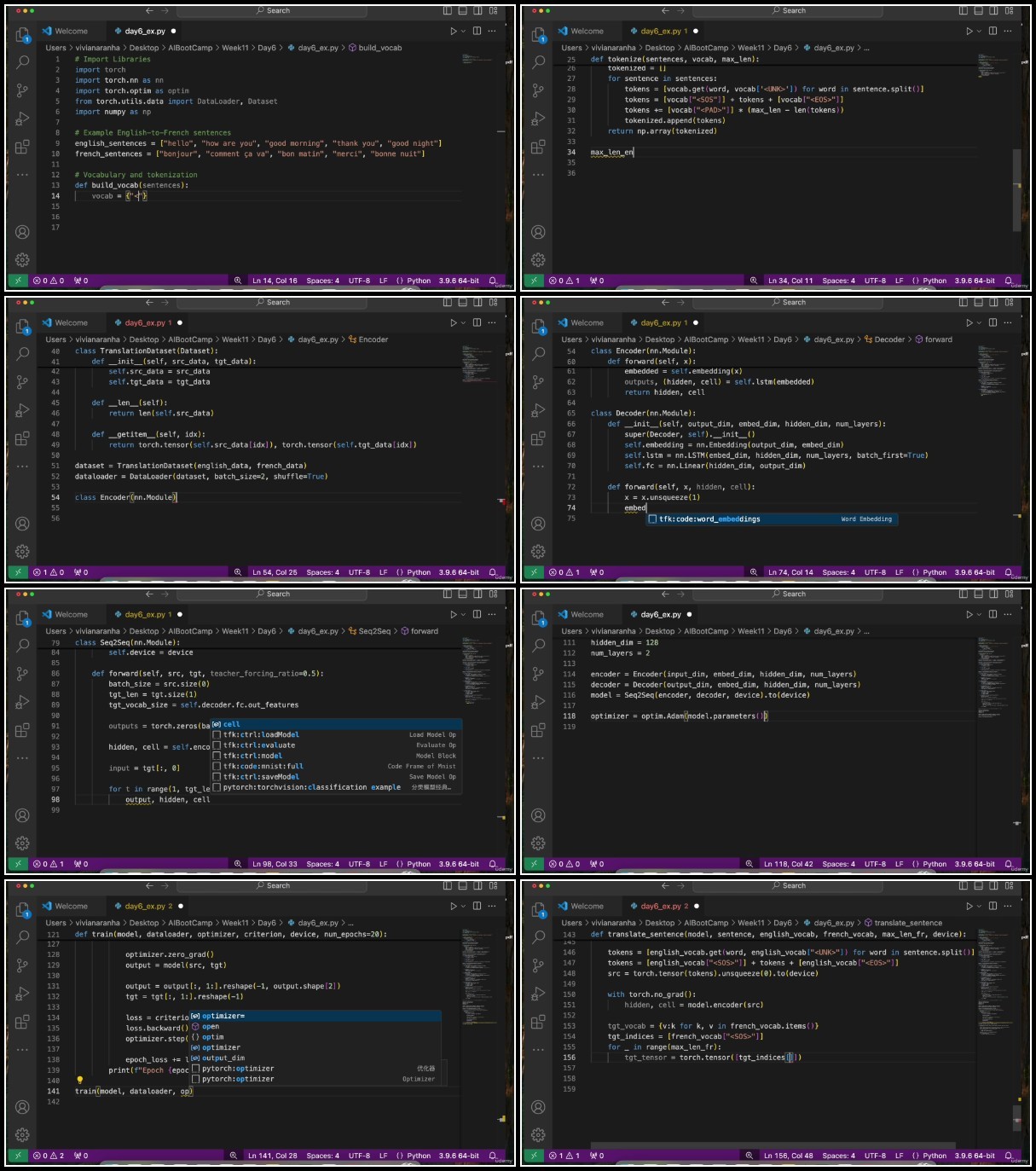The height and width of the screenshot is (1171, 1036).
Task: Click Search command box in Ln 118 window
Action: (x=788, y=594)
